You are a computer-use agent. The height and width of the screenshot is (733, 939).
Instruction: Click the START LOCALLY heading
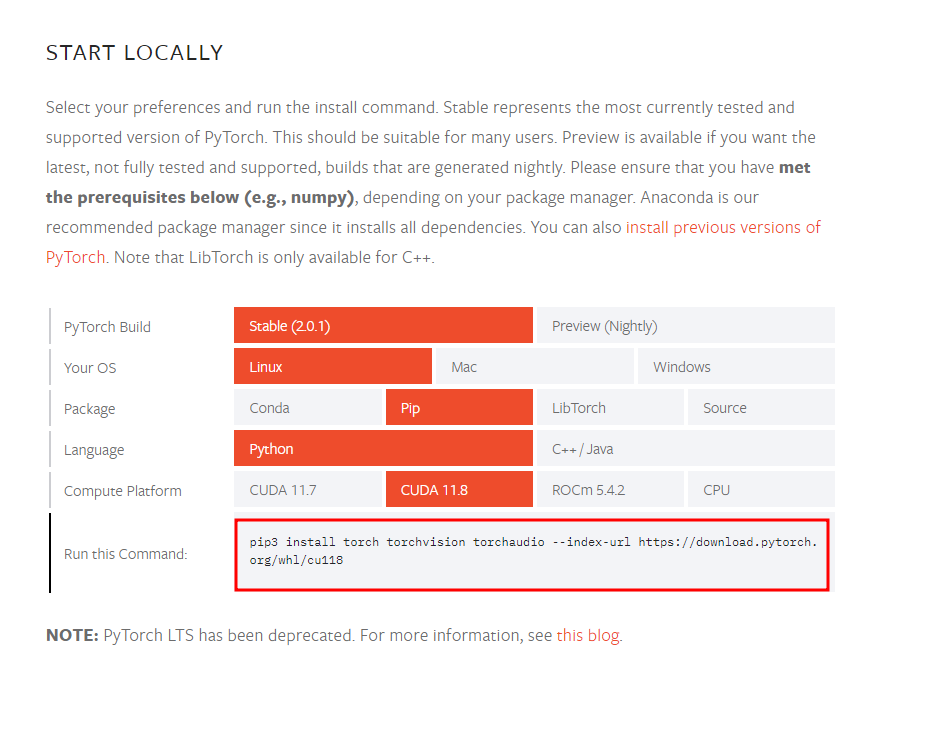134,53
